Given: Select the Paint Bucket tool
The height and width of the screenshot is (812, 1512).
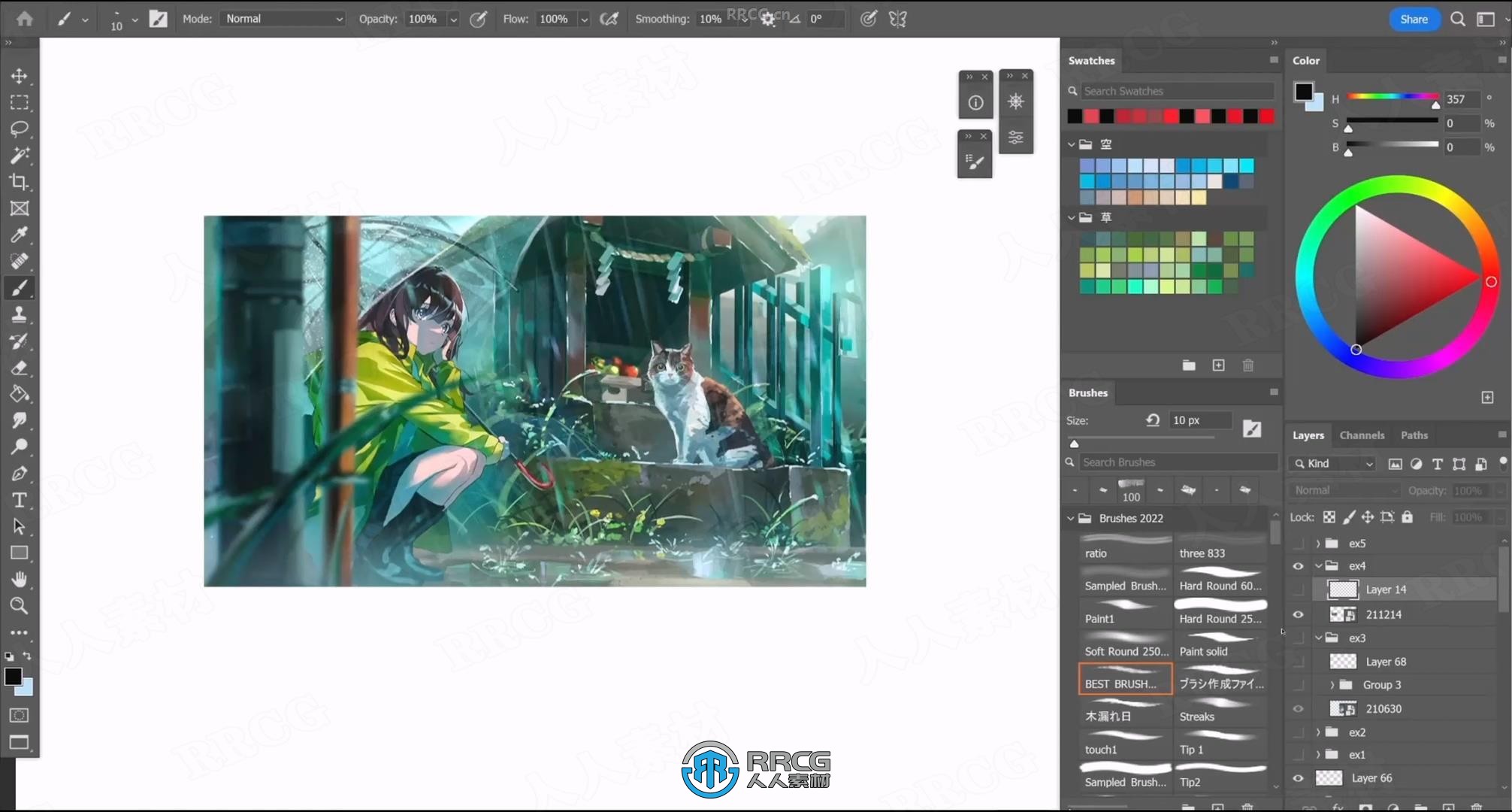Looking at the screenshot, I should 20,394.
